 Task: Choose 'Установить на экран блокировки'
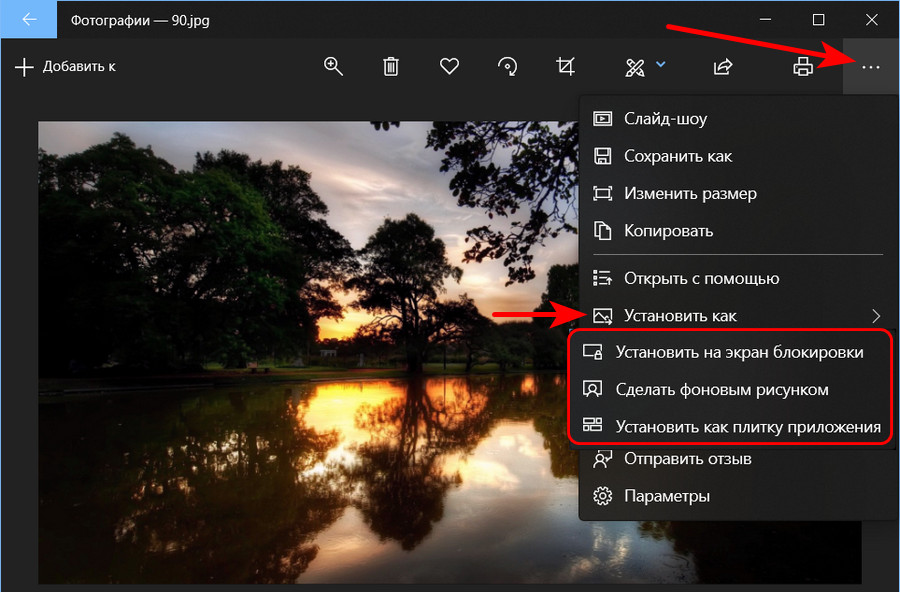pyautogui.click(x=738, y=352)
